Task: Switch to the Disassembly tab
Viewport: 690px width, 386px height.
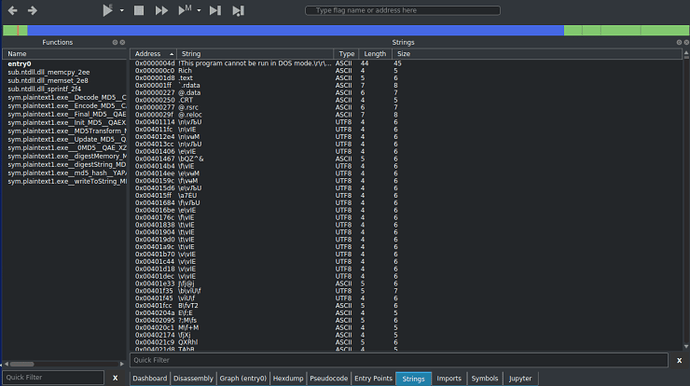Action: (193, 378)
